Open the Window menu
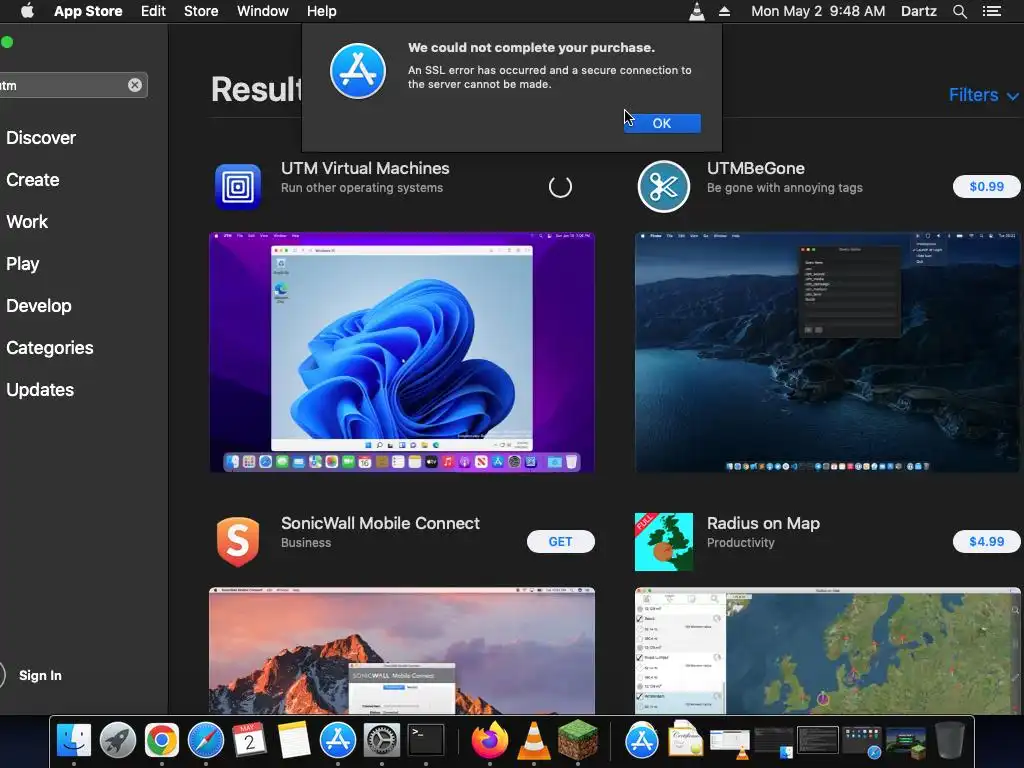This screenshot has width=1024, height=768. pyautogui.click(x=263, y=11)
